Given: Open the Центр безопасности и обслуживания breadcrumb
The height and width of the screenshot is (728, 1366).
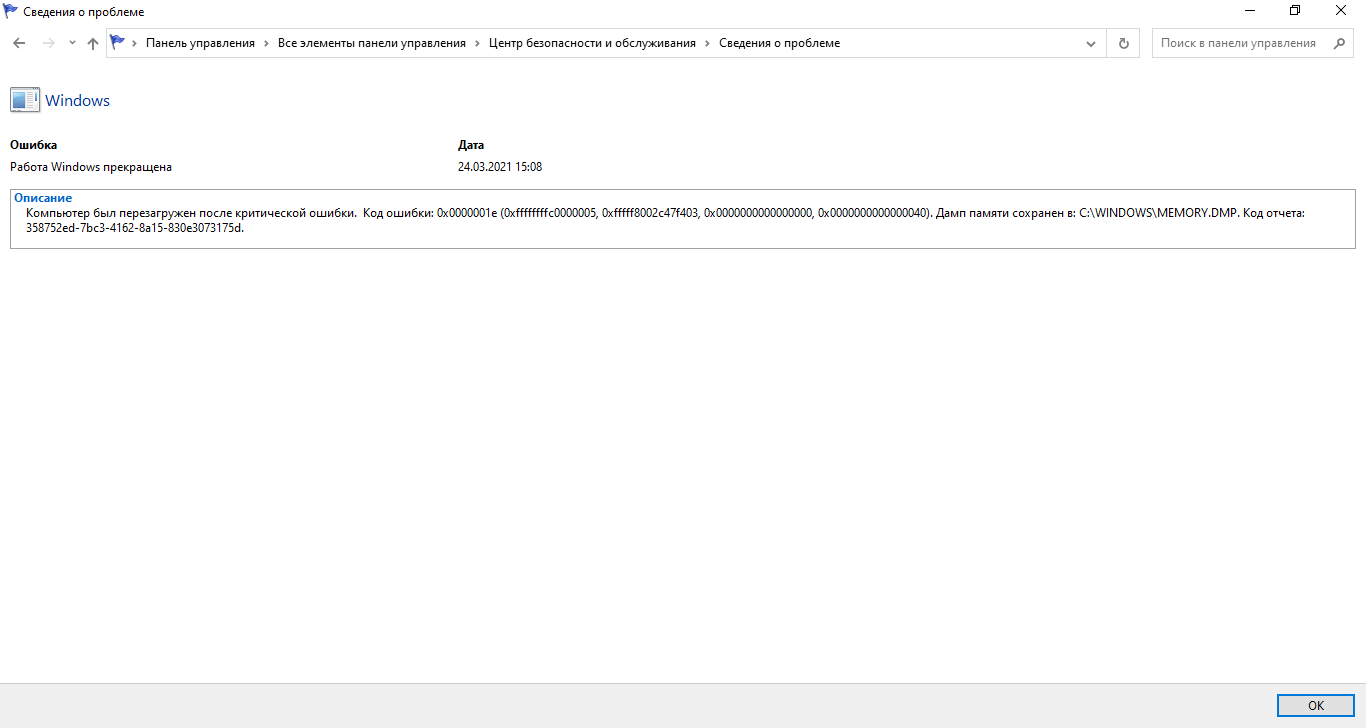Looking at the screenshot, I should [x=592, y=43].
